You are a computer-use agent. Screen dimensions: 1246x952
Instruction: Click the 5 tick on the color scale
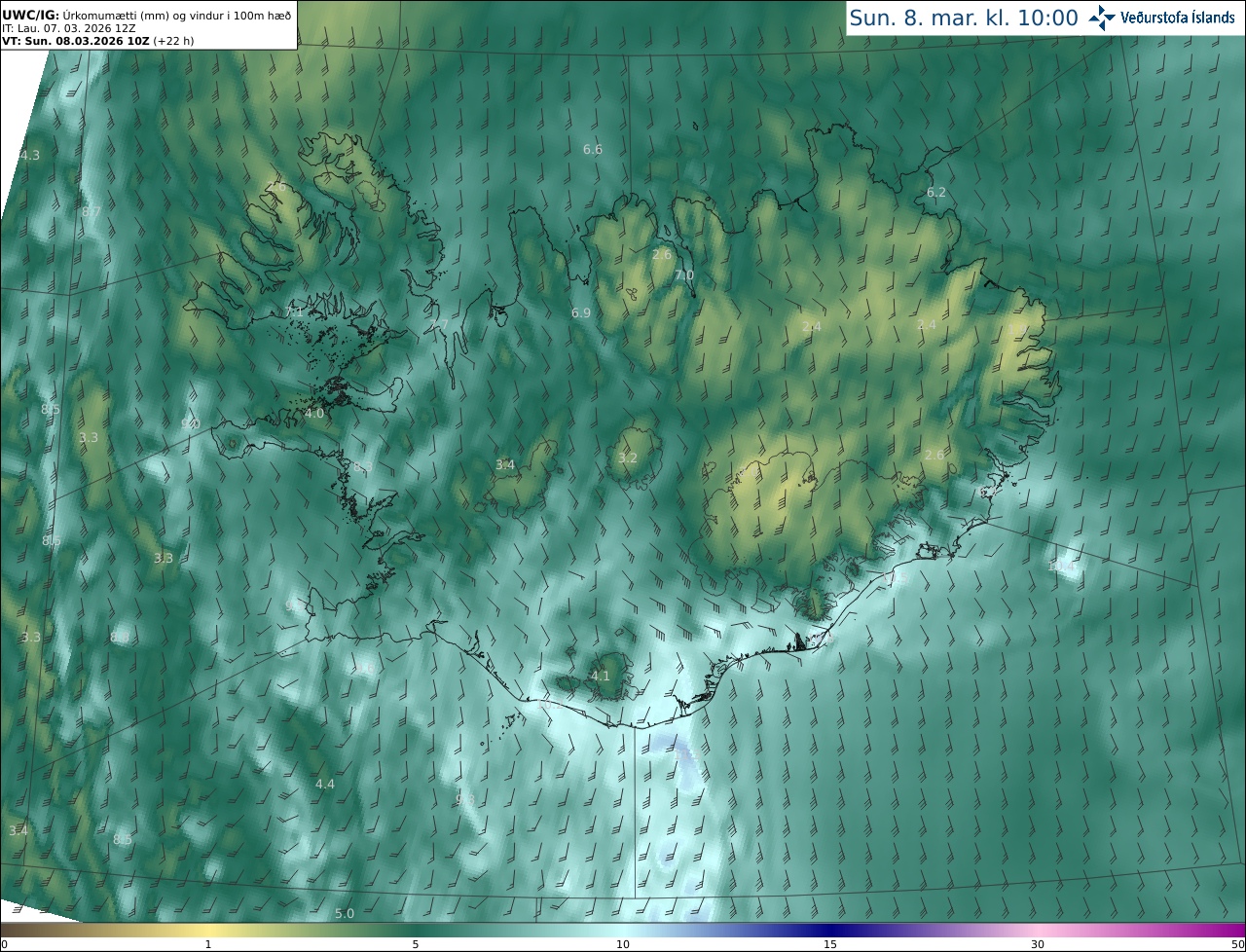416,944
